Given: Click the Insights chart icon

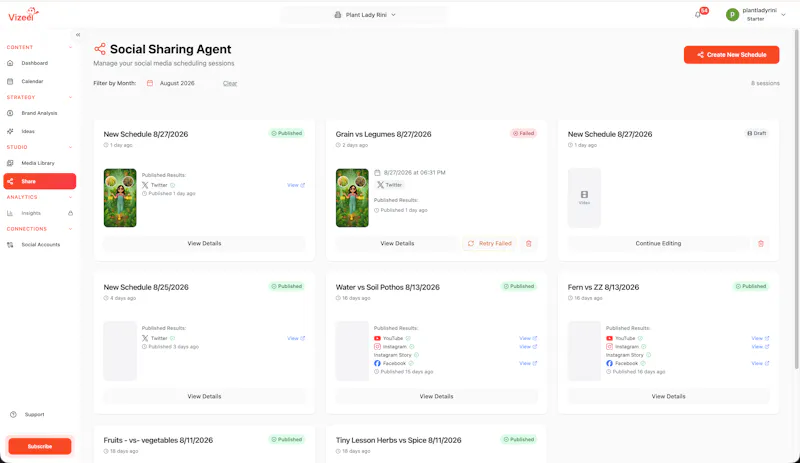Looking at the screenshot, I should (10, 213).
